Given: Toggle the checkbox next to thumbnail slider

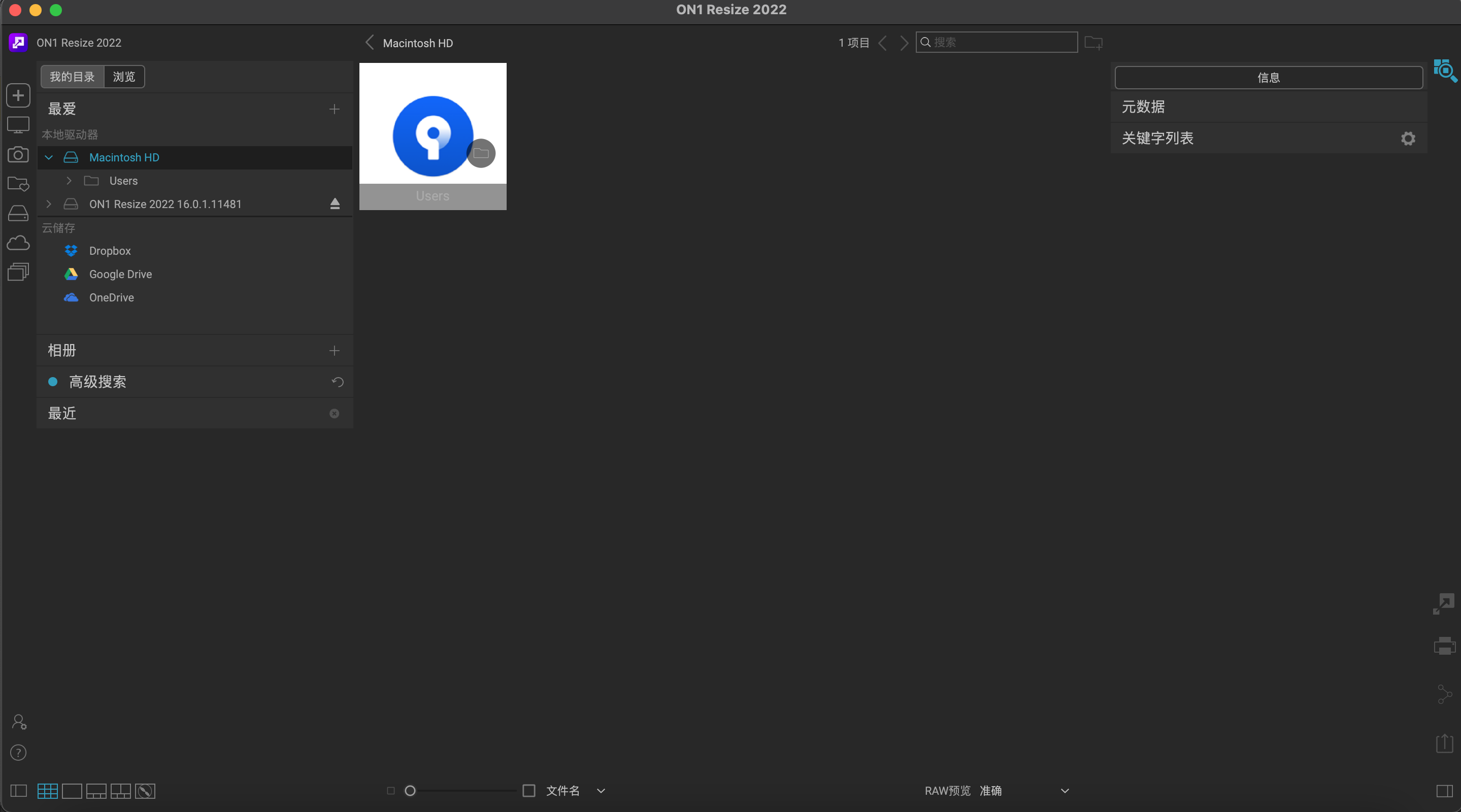Looking at the screenshot, I should click(x=528, y=791).
